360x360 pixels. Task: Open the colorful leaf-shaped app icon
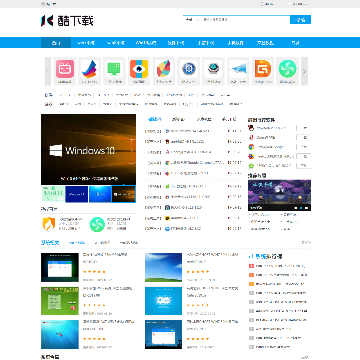click(x=164, y=69)
